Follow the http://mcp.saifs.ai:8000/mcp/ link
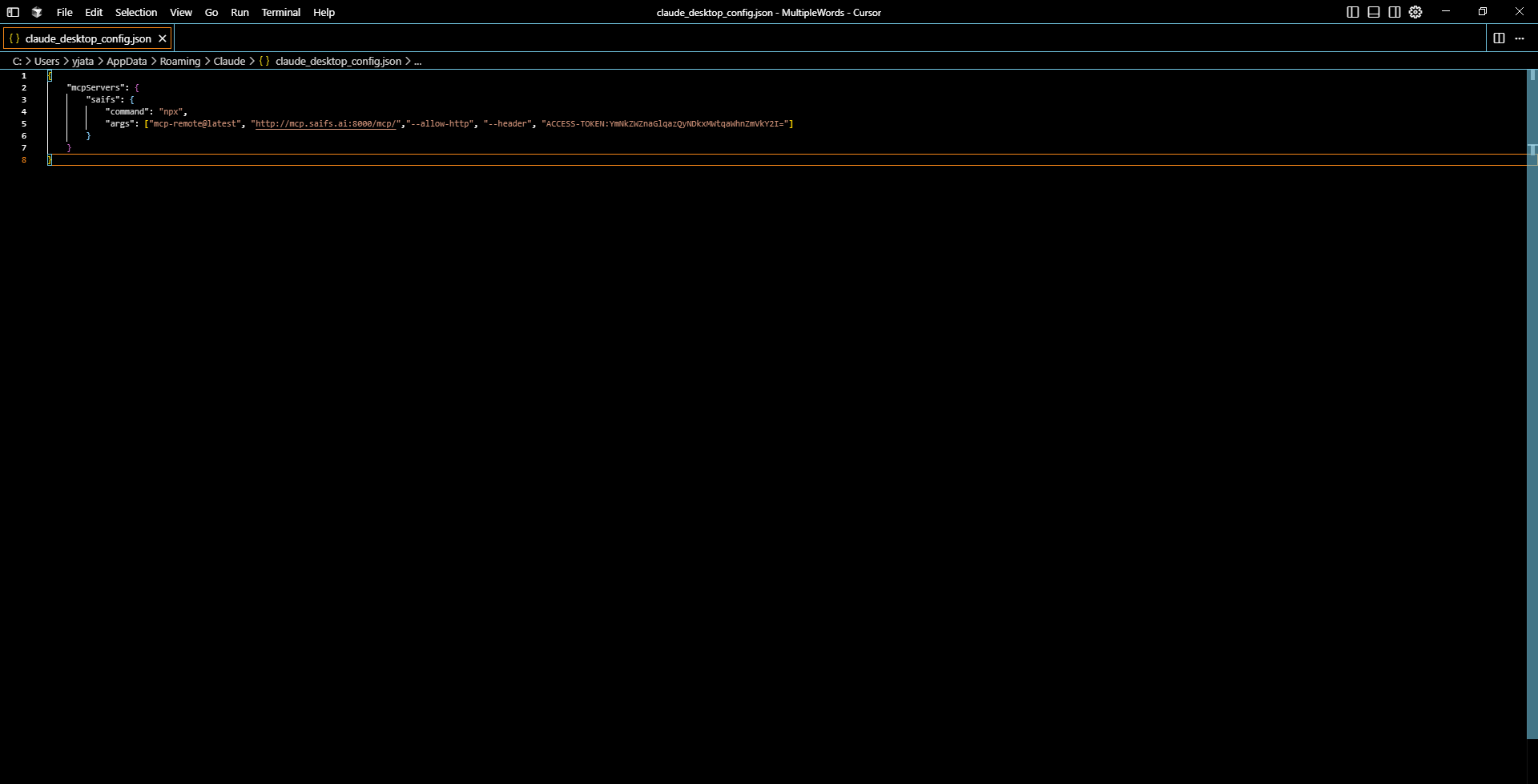Viewport: 1538px width, 784px height. 326,124
